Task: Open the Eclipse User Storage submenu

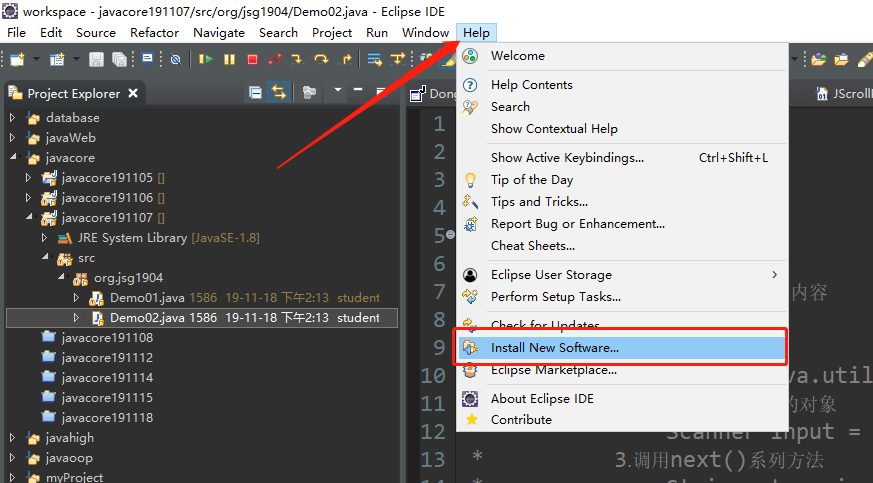Action: pos(621,275)
